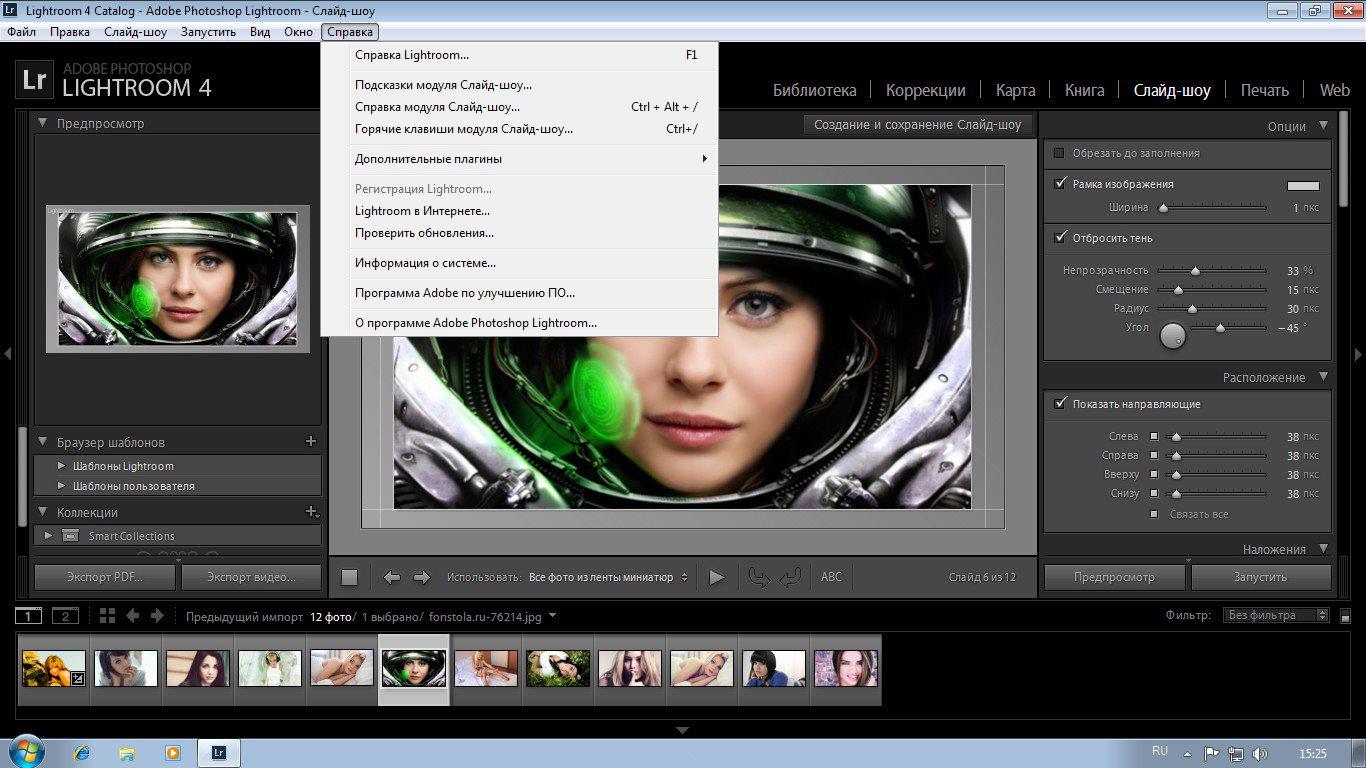Enable the Обрезать до заполнения checkbox

(x=1059, y=153)
